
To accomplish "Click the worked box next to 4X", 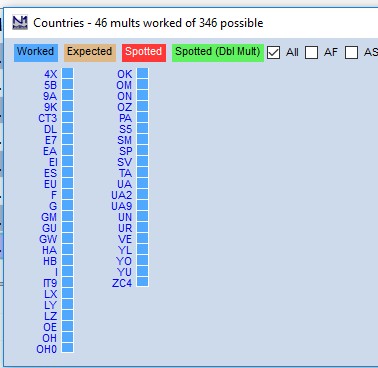I will coord(67,73).
